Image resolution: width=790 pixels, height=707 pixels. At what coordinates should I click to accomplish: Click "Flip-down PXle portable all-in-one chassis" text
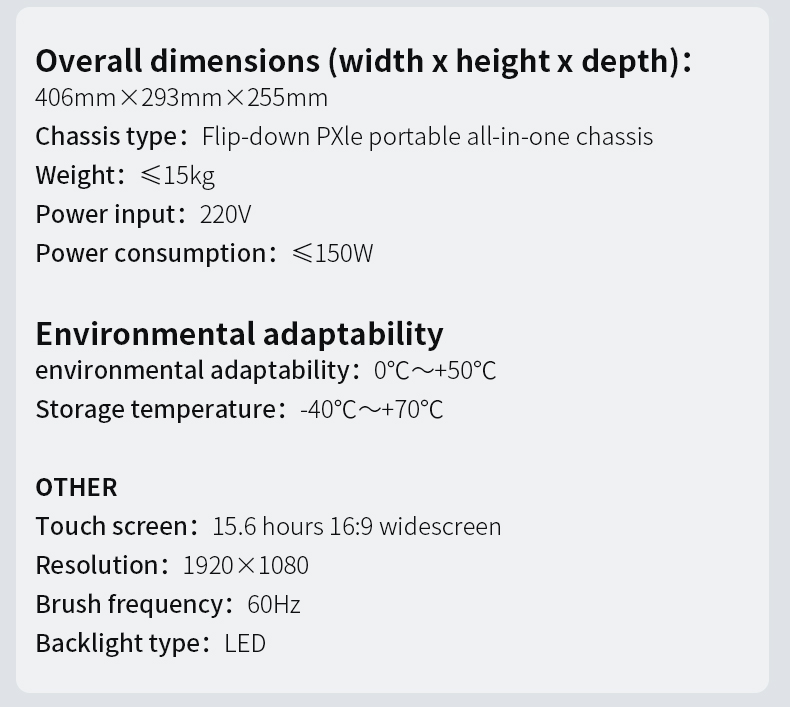click(x=427, y=136)
